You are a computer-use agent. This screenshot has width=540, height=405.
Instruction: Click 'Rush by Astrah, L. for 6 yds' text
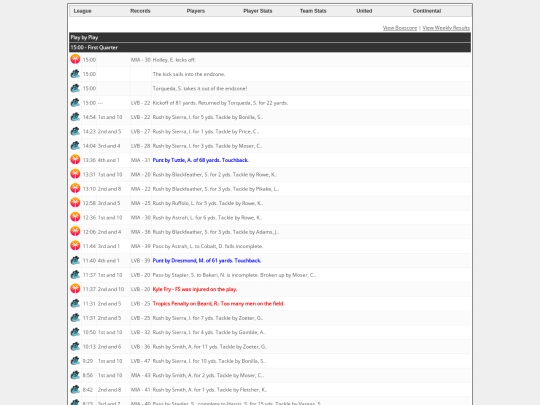(207, 218)
